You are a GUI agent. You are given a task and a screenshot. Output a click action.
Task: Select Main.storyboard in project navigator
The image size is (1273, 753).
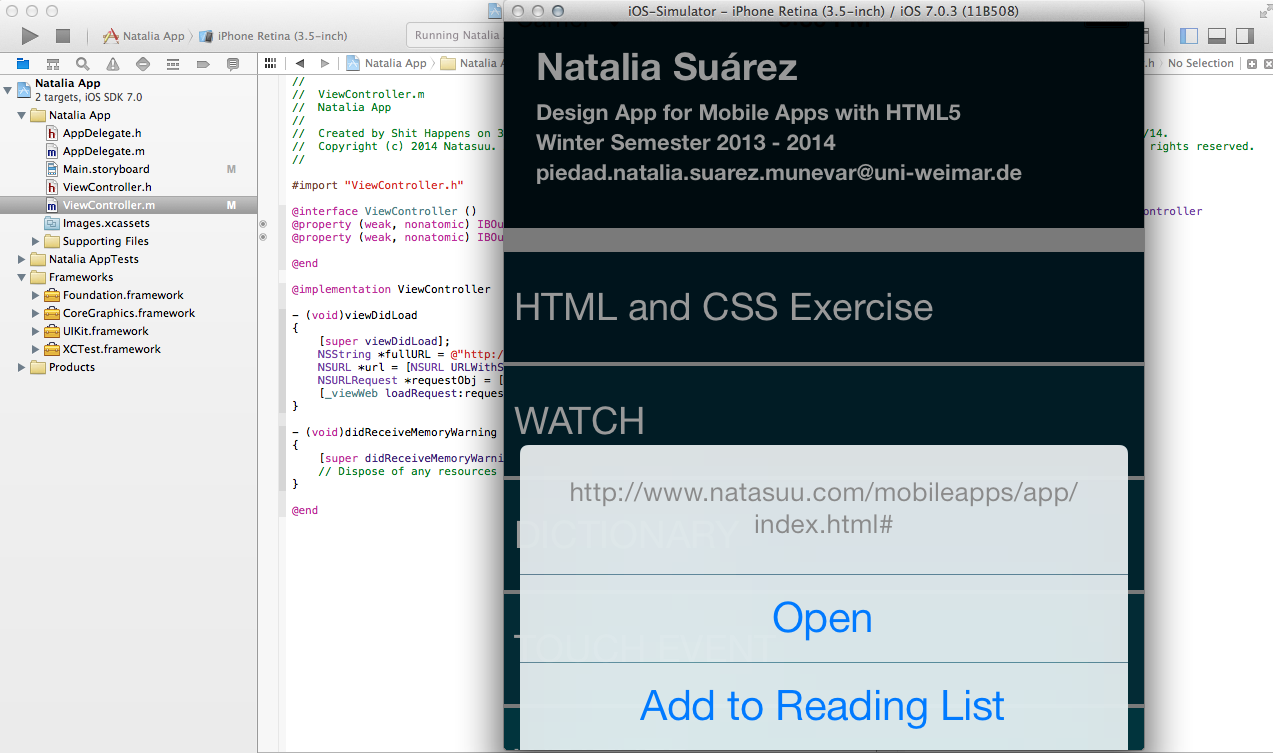[106, 169]
